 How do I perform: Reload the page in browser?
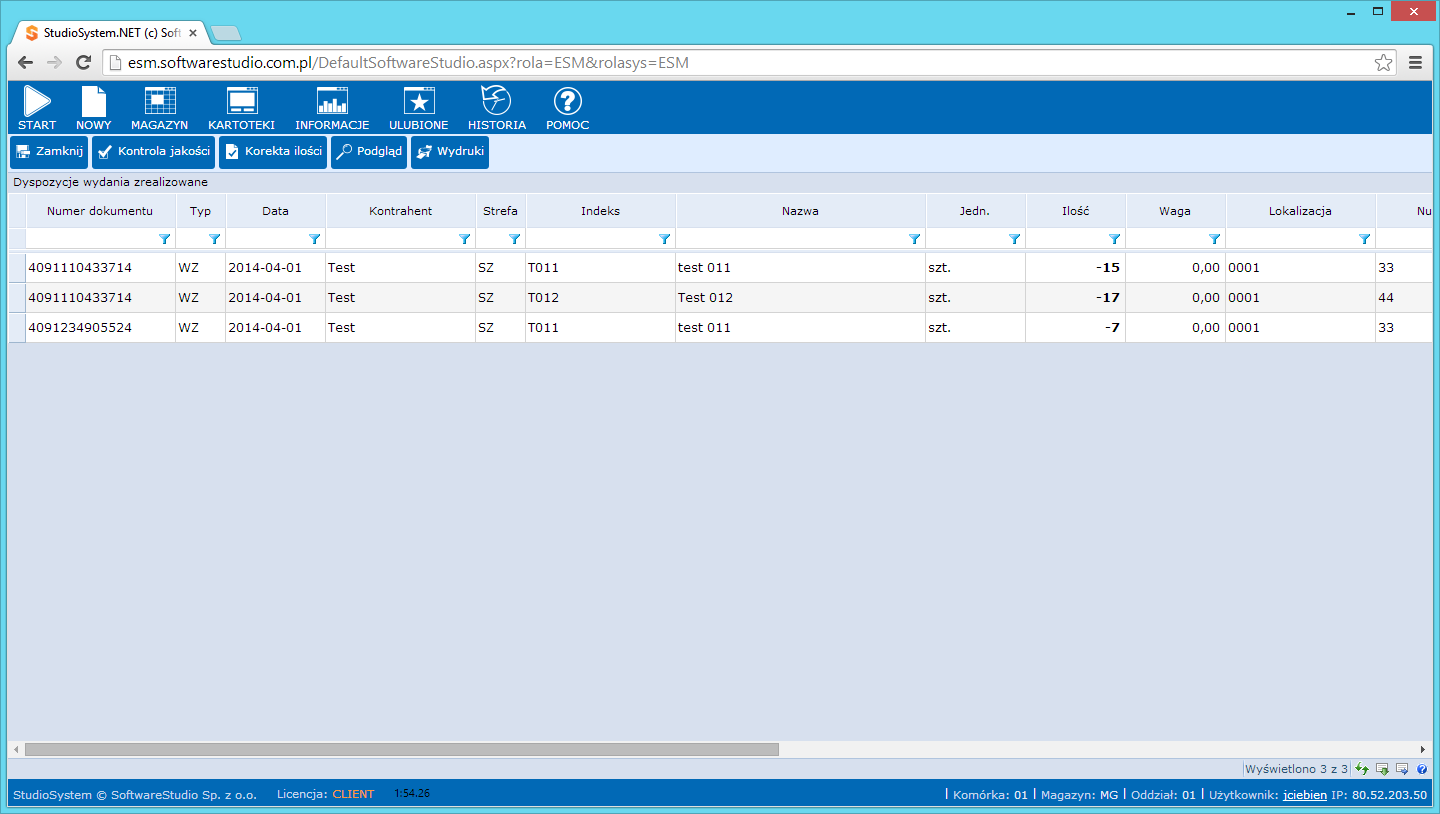84,62
